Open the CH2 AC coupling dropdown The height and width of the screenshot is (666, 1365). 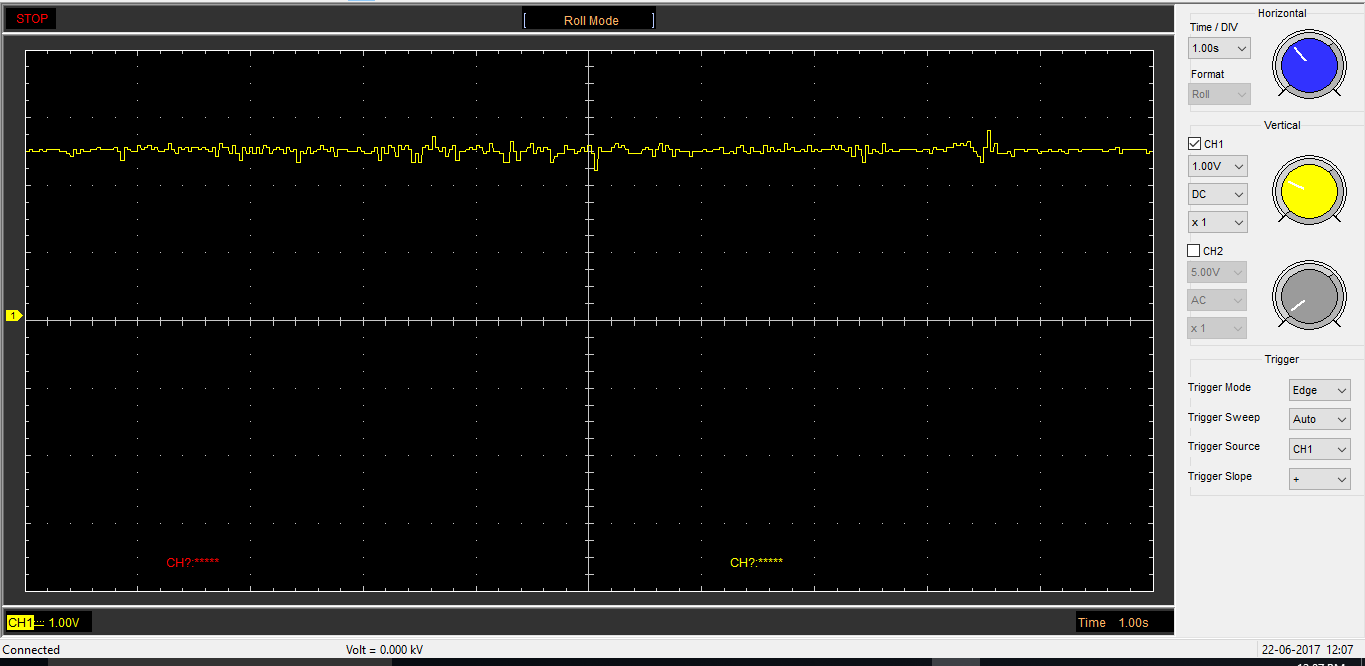[x=1217, y=300]
